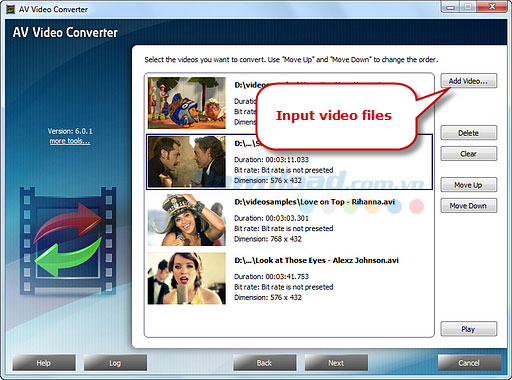Open the more tools link
This screenshot has height=380, width=512.
[x=70, y=141]
